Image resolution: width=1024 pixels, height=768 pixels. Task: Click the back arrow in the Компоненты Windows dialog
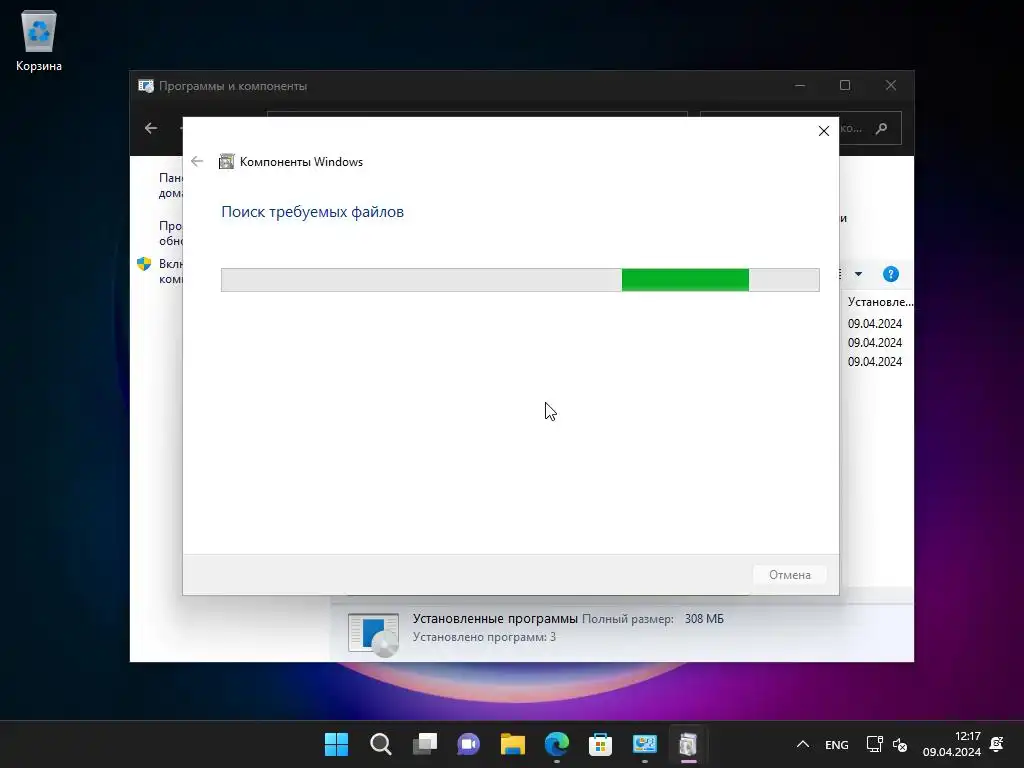click(197, 161)
